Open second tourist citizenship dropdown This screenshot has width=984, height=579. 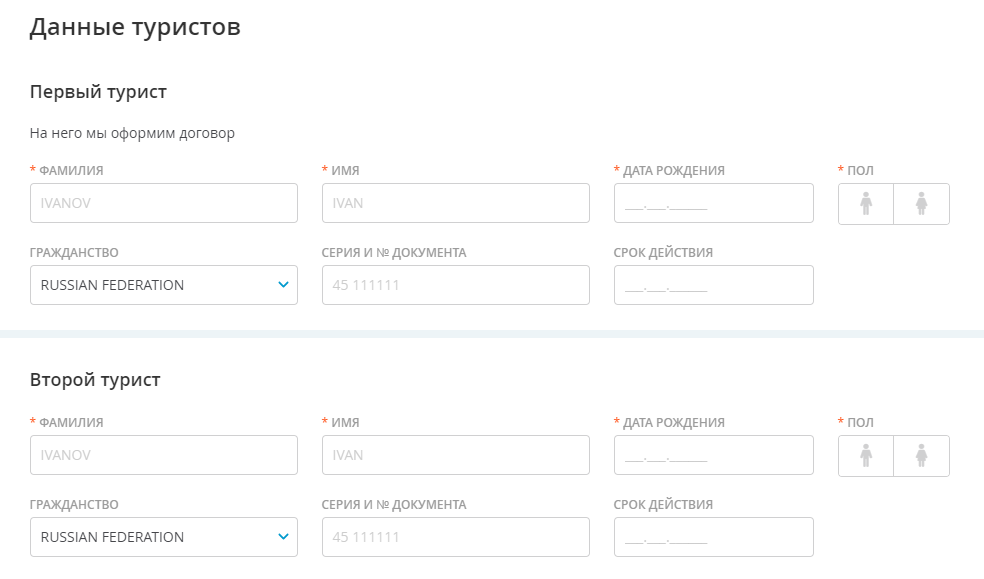click(164, 537)
